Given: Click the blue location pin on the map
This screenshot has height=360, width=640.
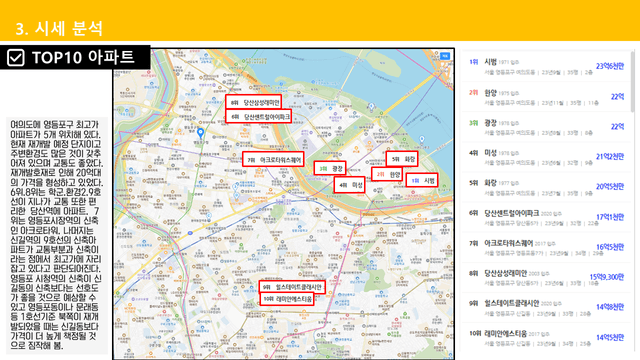Looking at the screenshot, I should (200, 133).
